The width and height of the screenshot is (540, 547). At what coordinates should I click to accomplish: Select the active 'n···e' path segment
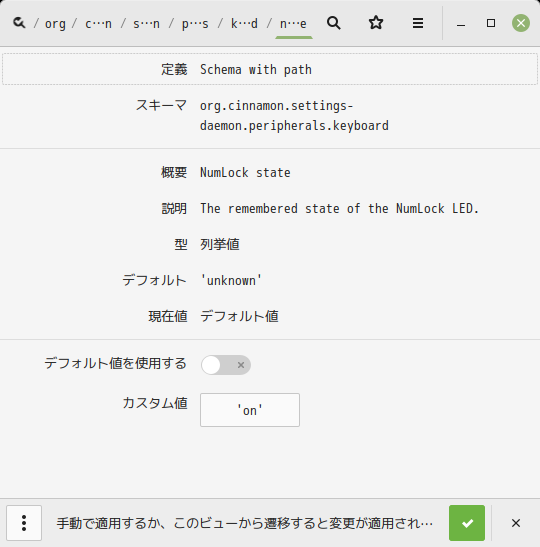tap(293, 24)
